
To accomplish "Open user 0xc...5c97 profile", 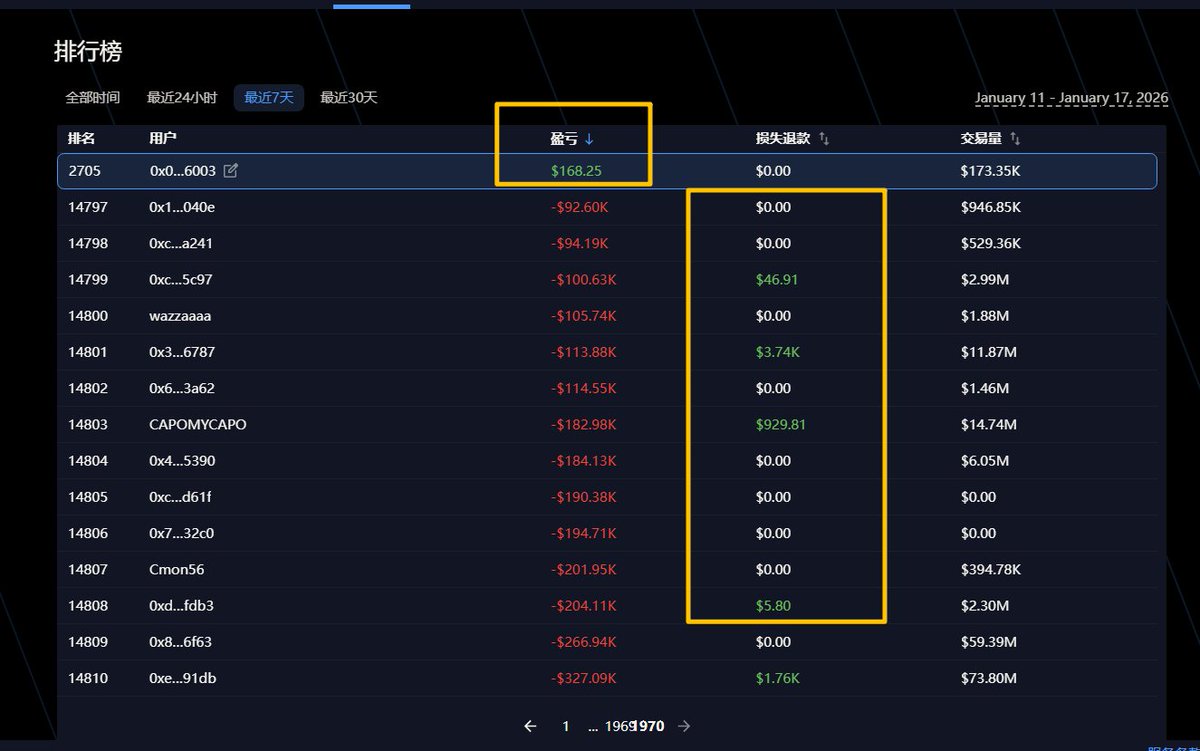I will [x=181, y=280].
